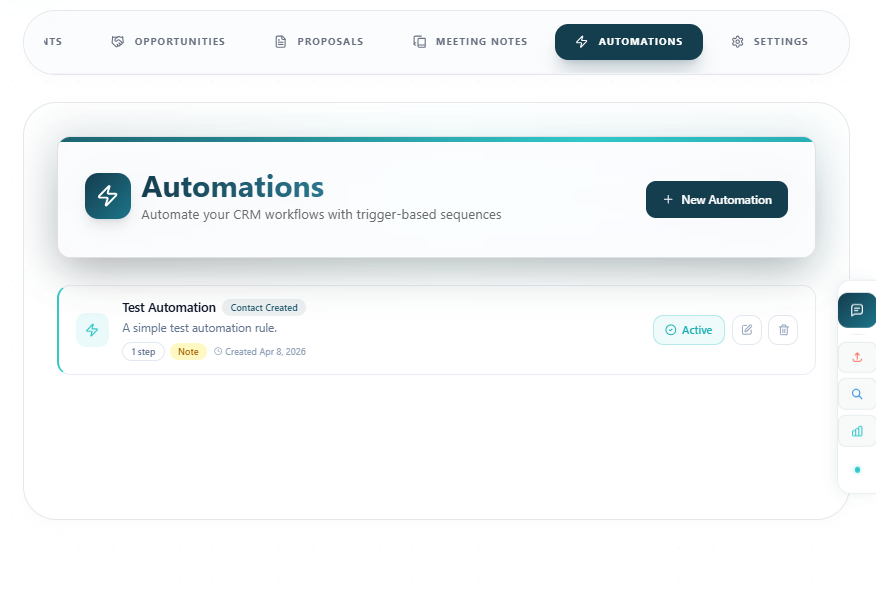
Task: Open the Note action badge
Action: coord(188,351)
